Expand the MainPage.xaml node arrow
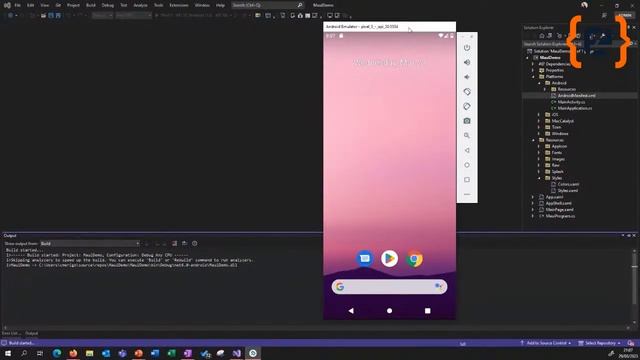The width and height of the screenshot is (640, 360). pos(533,209)
